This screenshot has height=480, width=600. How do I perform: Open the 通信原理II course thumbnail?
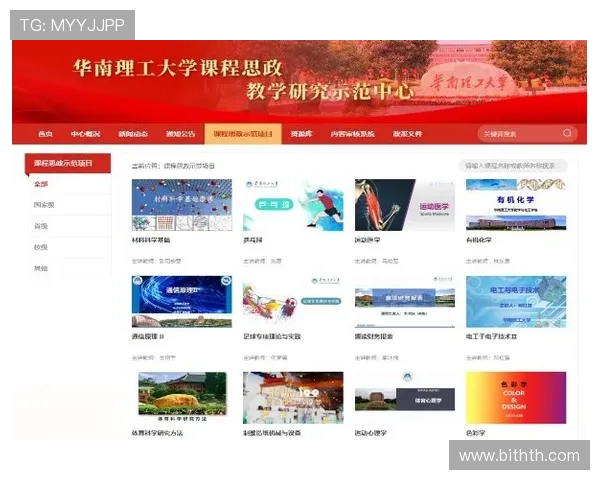[182, 302]
